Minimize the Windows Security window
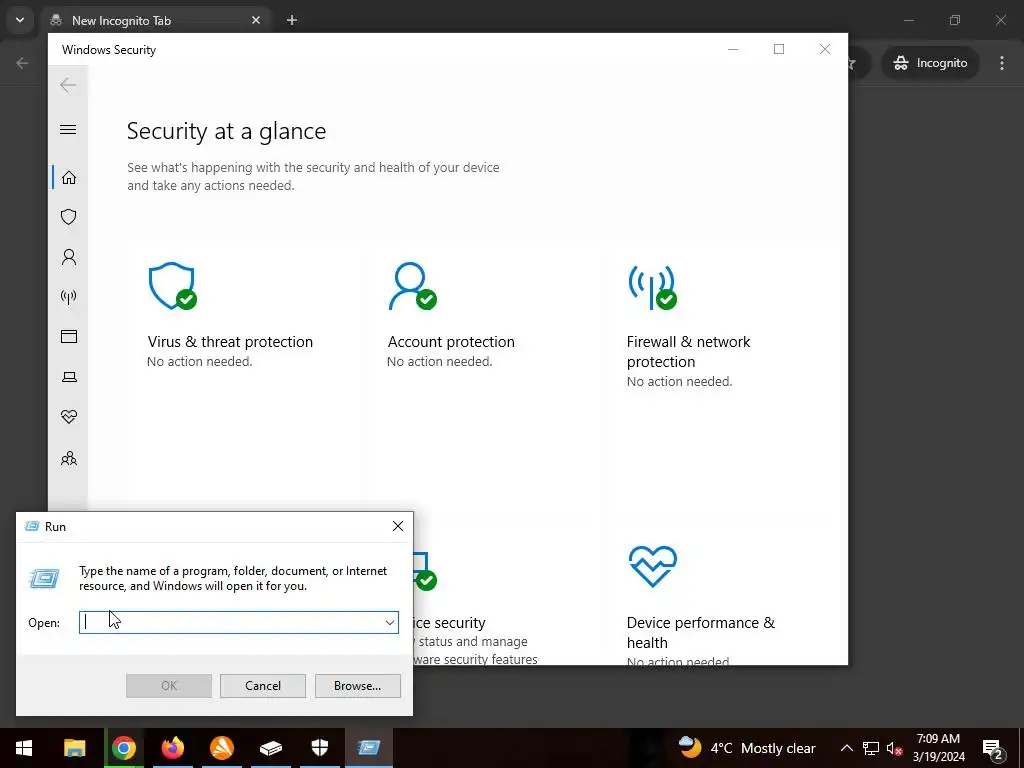 tap(733, 49)
